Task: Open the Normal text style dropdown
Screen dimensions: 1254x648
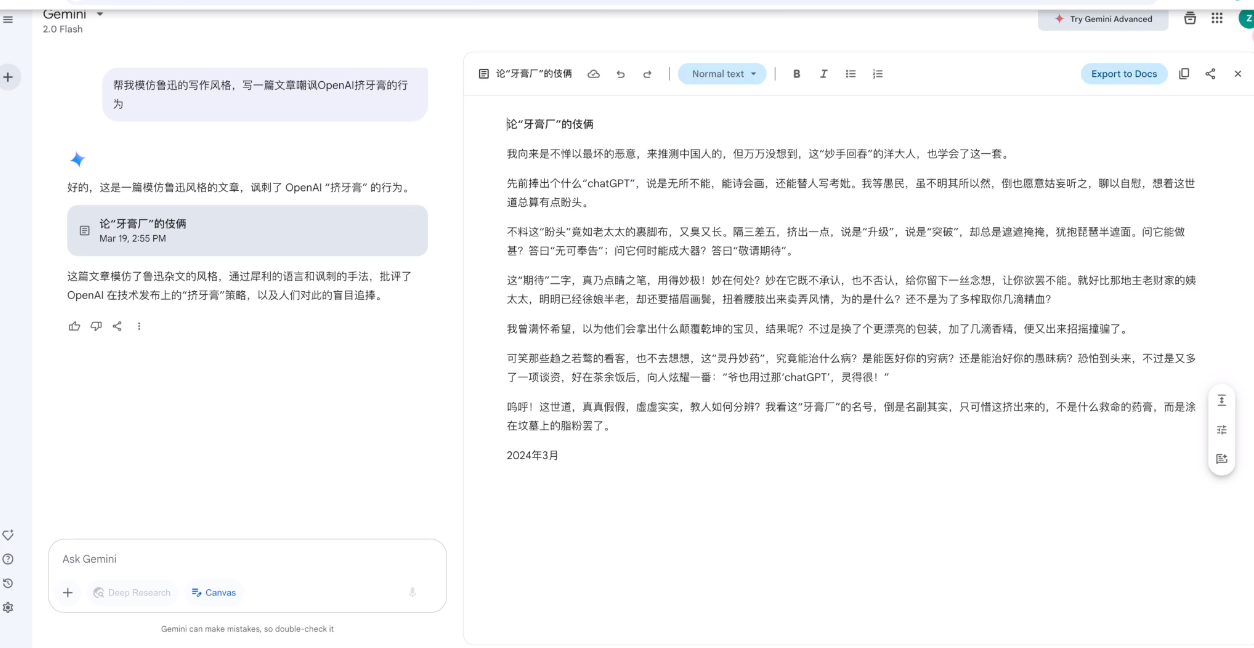Action: tap(722, 74)
